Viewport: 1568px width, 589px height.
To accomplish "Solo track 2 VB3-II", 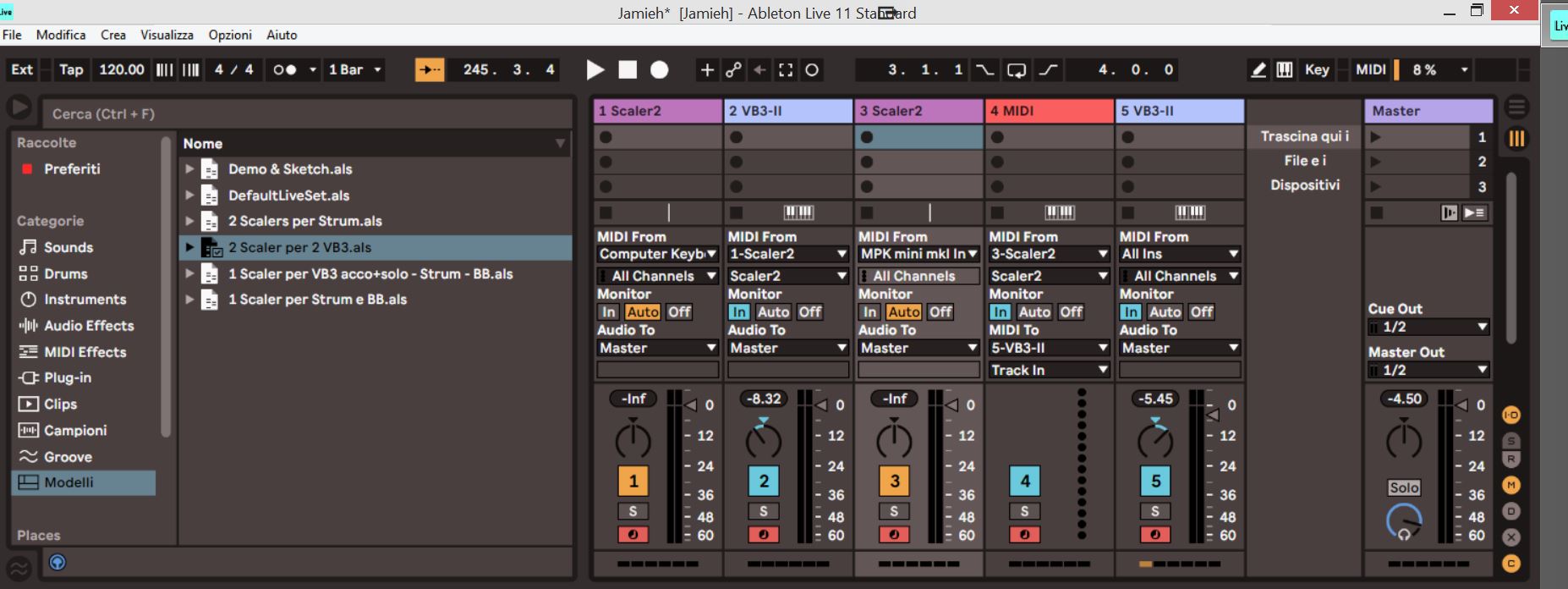I will [763, 511].
